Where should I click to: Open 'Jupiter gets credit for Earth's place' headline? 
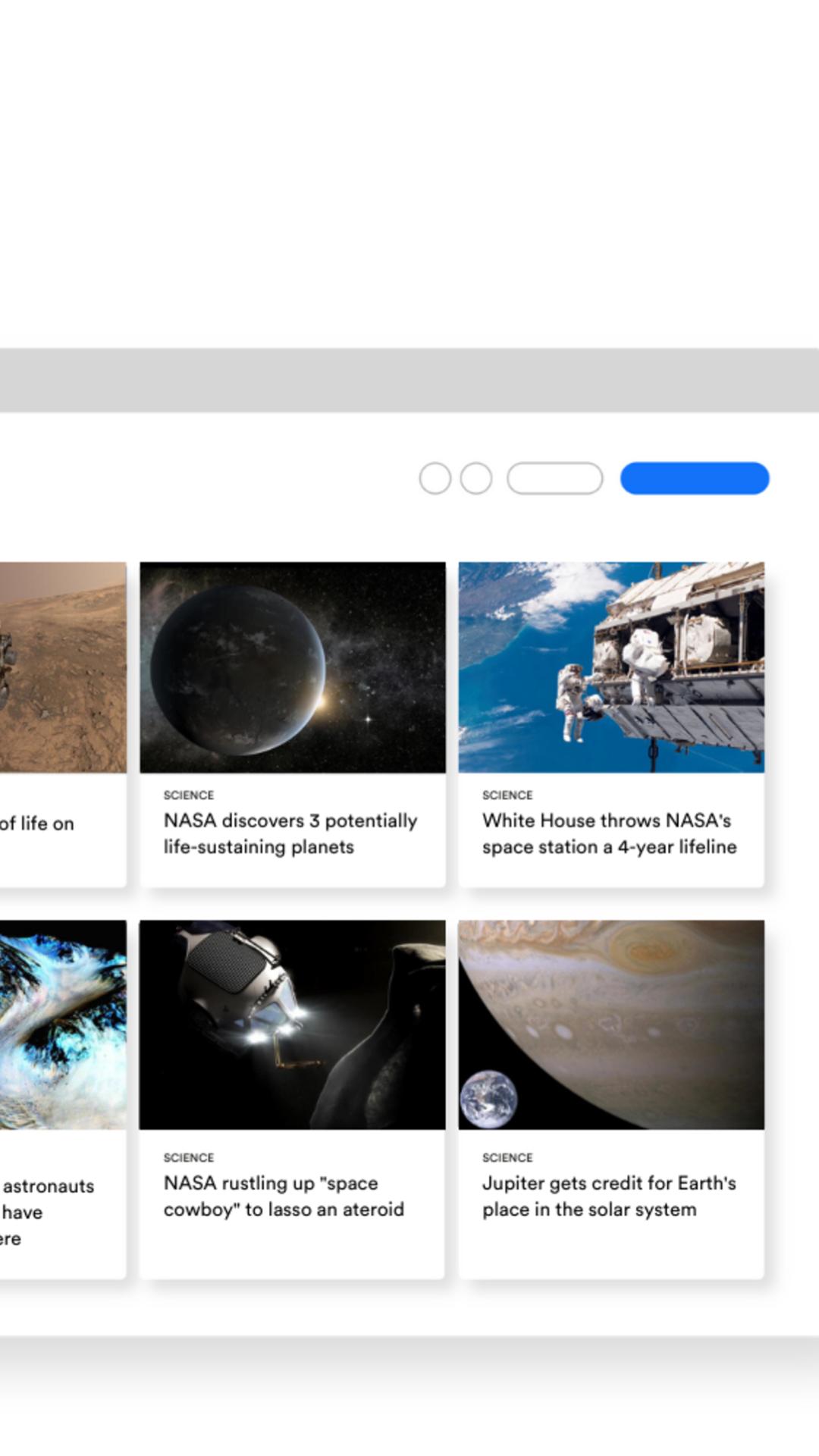(x=609, y=1196)
